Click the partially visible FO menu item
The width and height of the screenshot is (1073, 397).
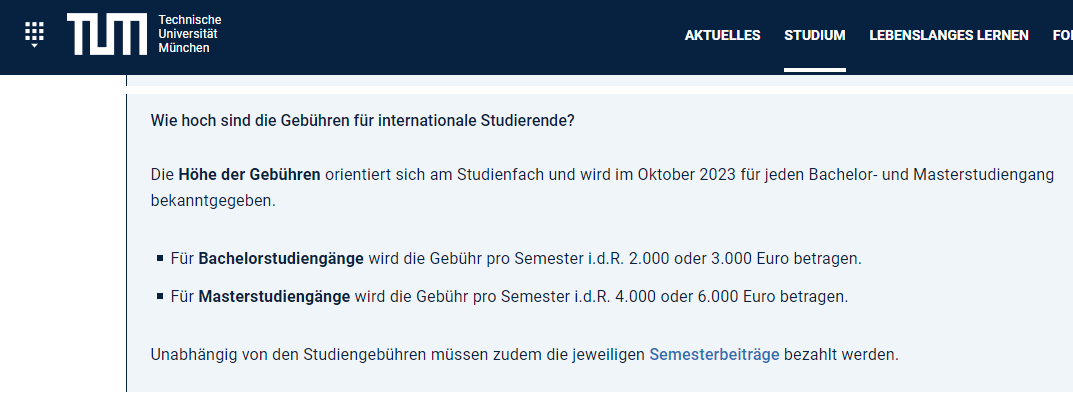1063,35
